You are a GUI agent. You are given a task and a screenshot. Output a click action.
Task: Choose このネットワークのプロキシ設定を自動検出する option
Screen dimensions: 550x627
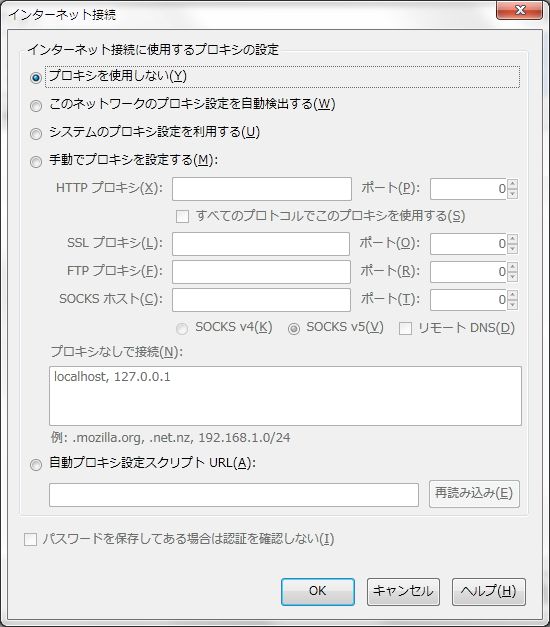36,106
